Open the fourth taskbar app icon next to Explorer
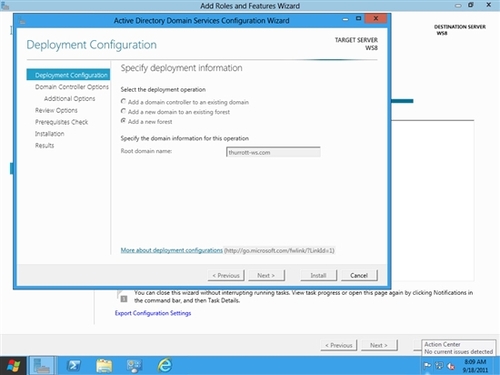500x375 pixels. [134, 366]
